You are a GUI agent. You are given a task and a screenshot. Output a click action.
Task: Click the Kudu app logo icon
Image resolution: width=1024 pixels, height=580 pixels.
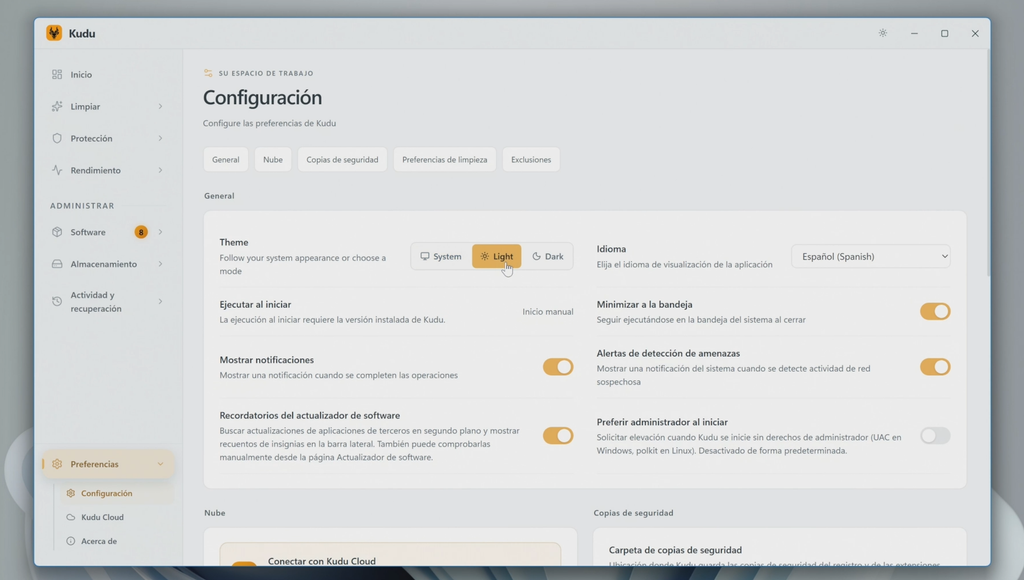[54, 33]
